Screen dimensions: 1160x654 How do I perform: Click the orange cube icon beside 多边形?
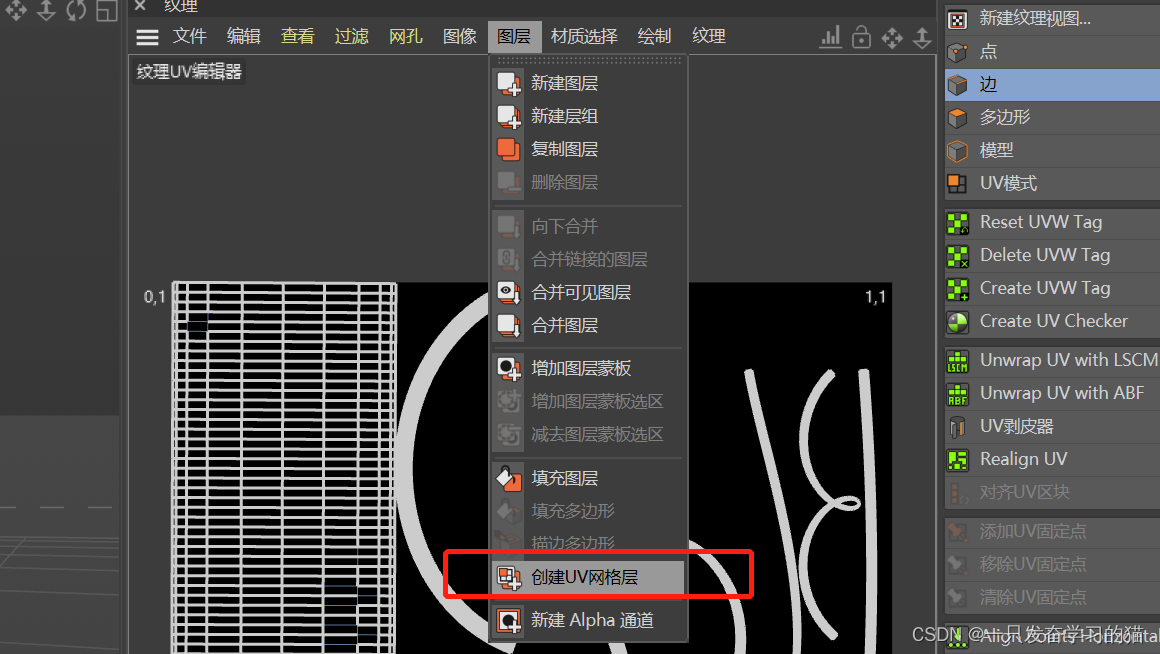pyautogui.click(x=957, y=118)
